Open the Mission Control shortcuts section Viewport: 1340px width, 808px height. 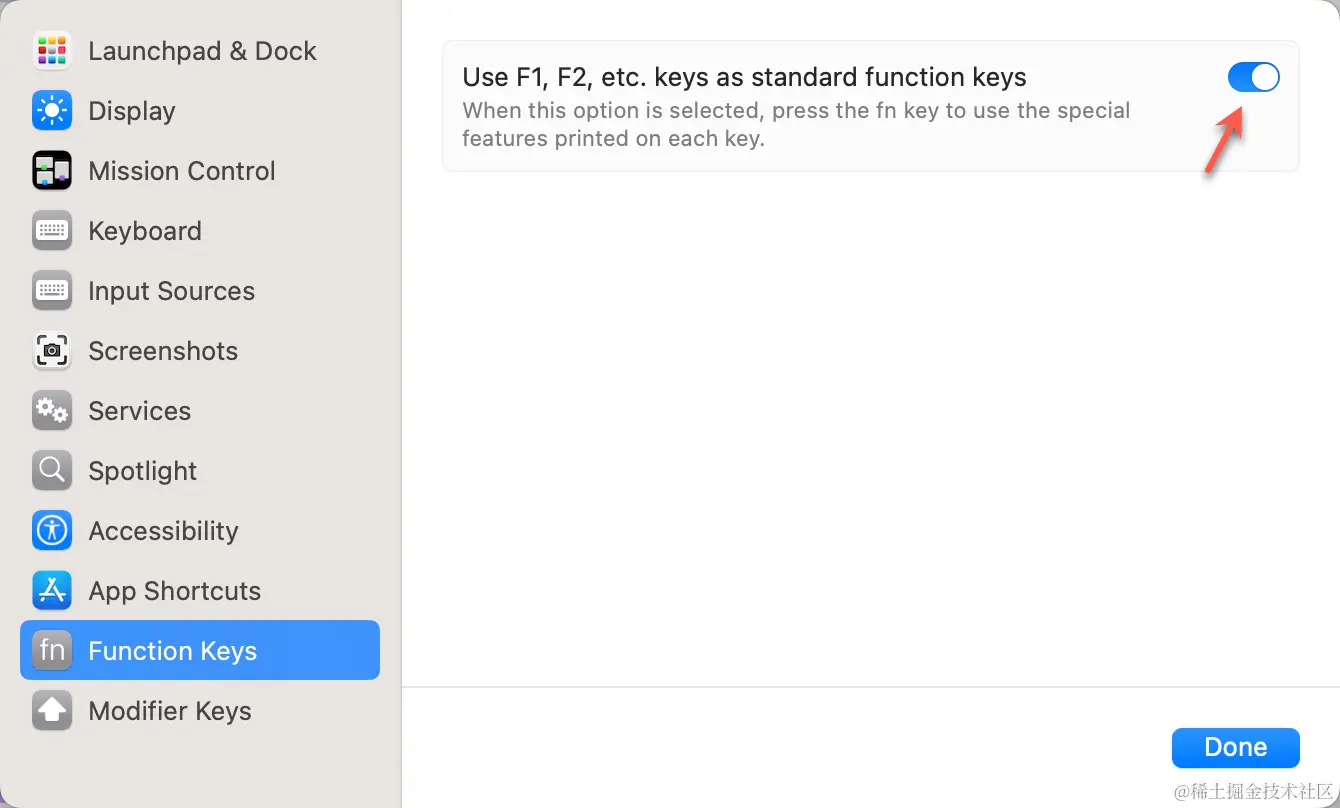181,171
